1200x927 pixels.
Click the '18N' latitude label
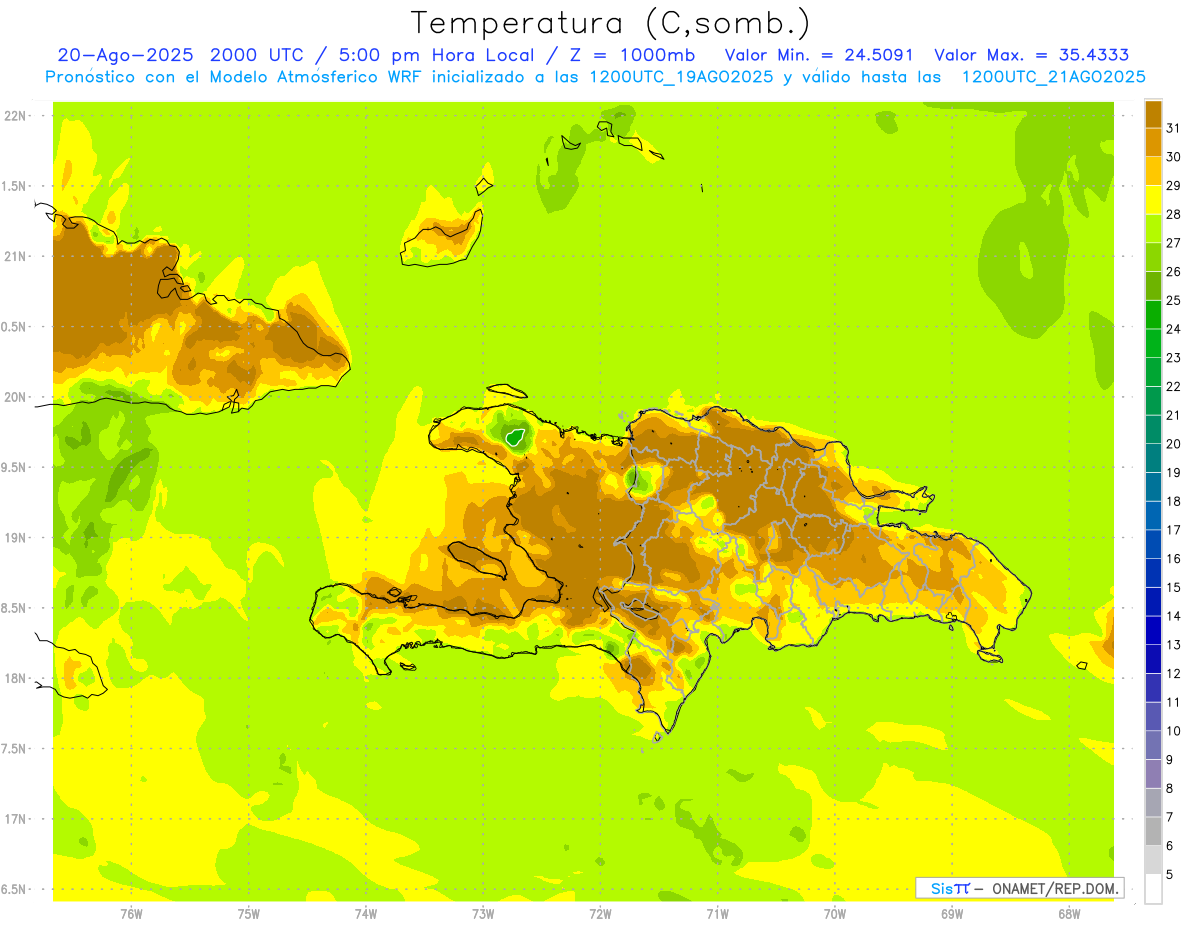[14, 678]
